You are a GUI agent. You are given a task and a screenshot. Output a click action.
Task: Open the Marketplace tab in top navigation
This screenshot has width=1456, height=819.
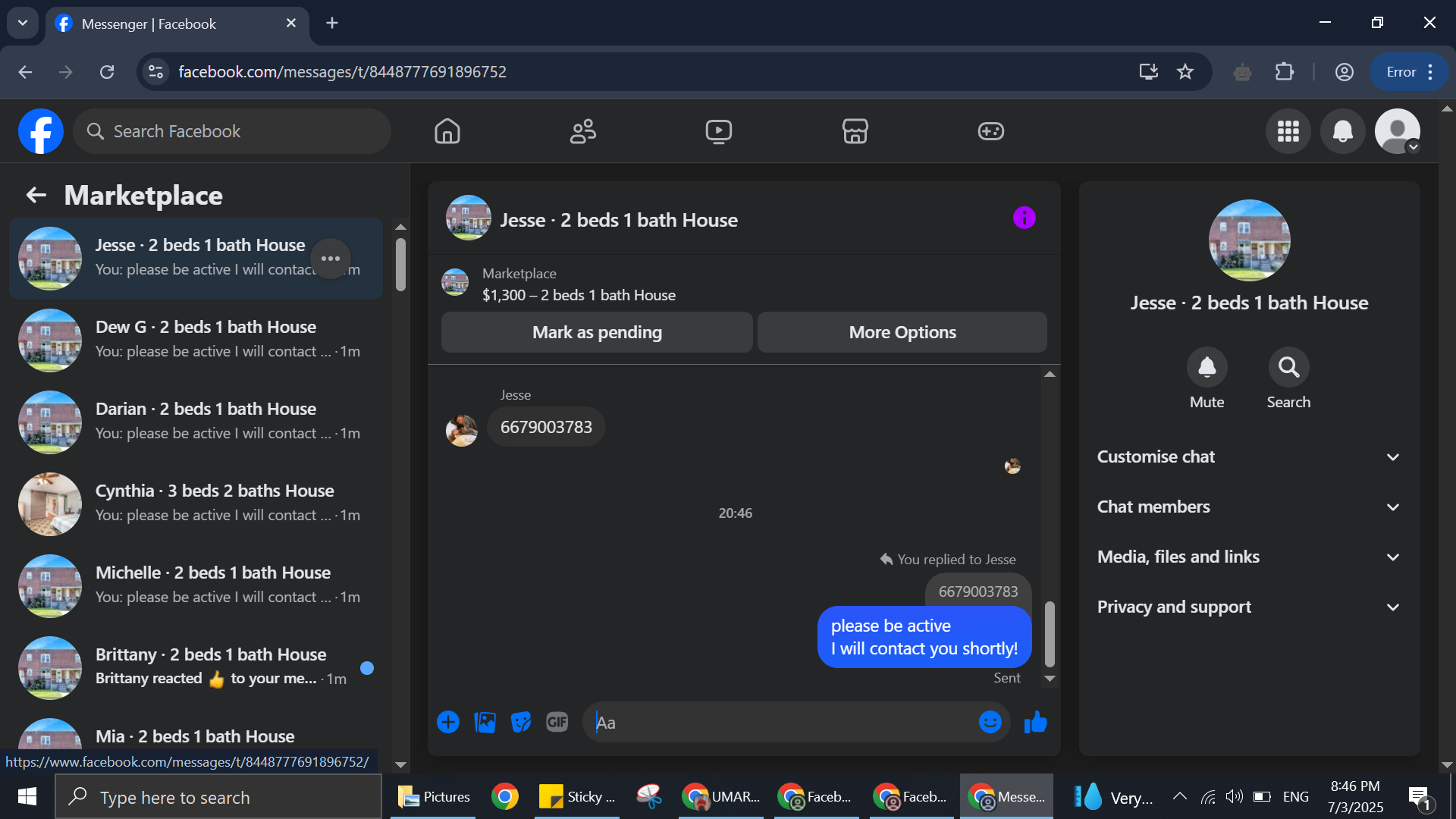(855, 131)
